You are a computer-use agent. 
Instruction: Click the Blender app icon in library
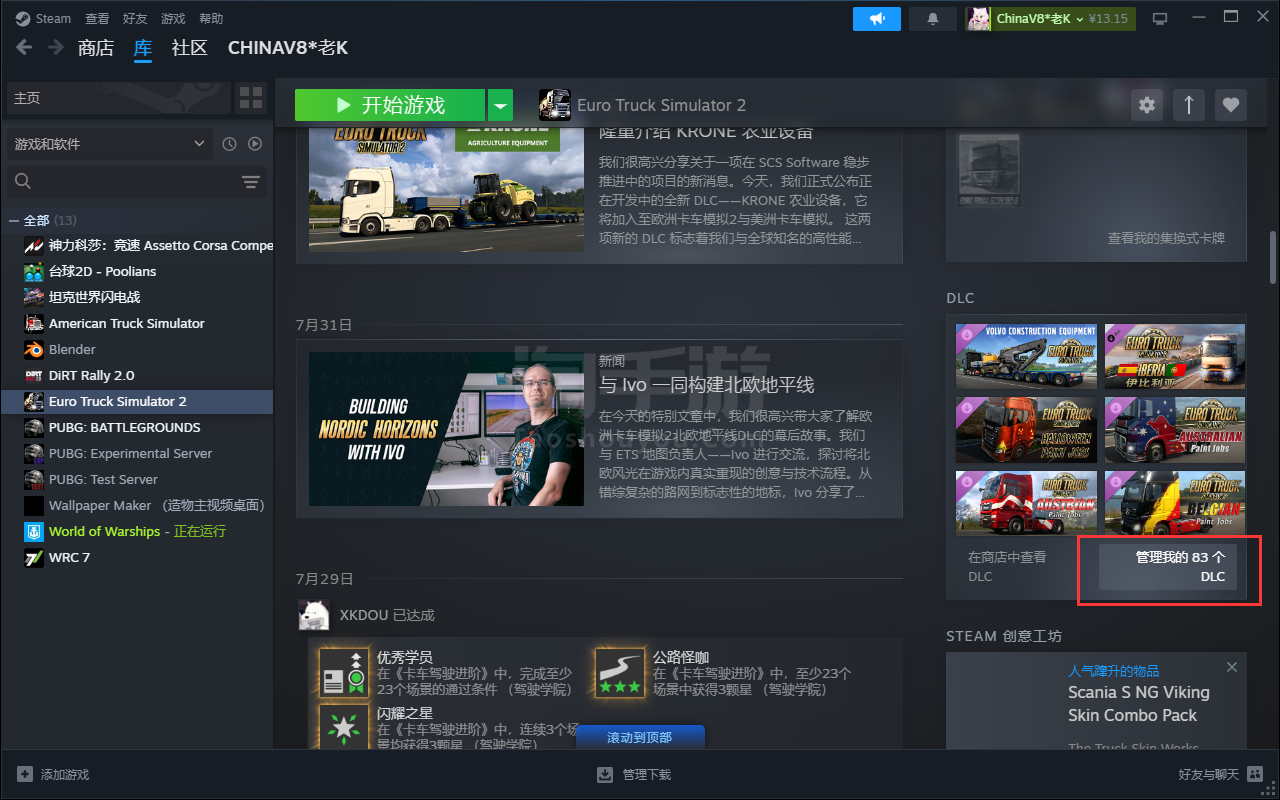[34, 349]
